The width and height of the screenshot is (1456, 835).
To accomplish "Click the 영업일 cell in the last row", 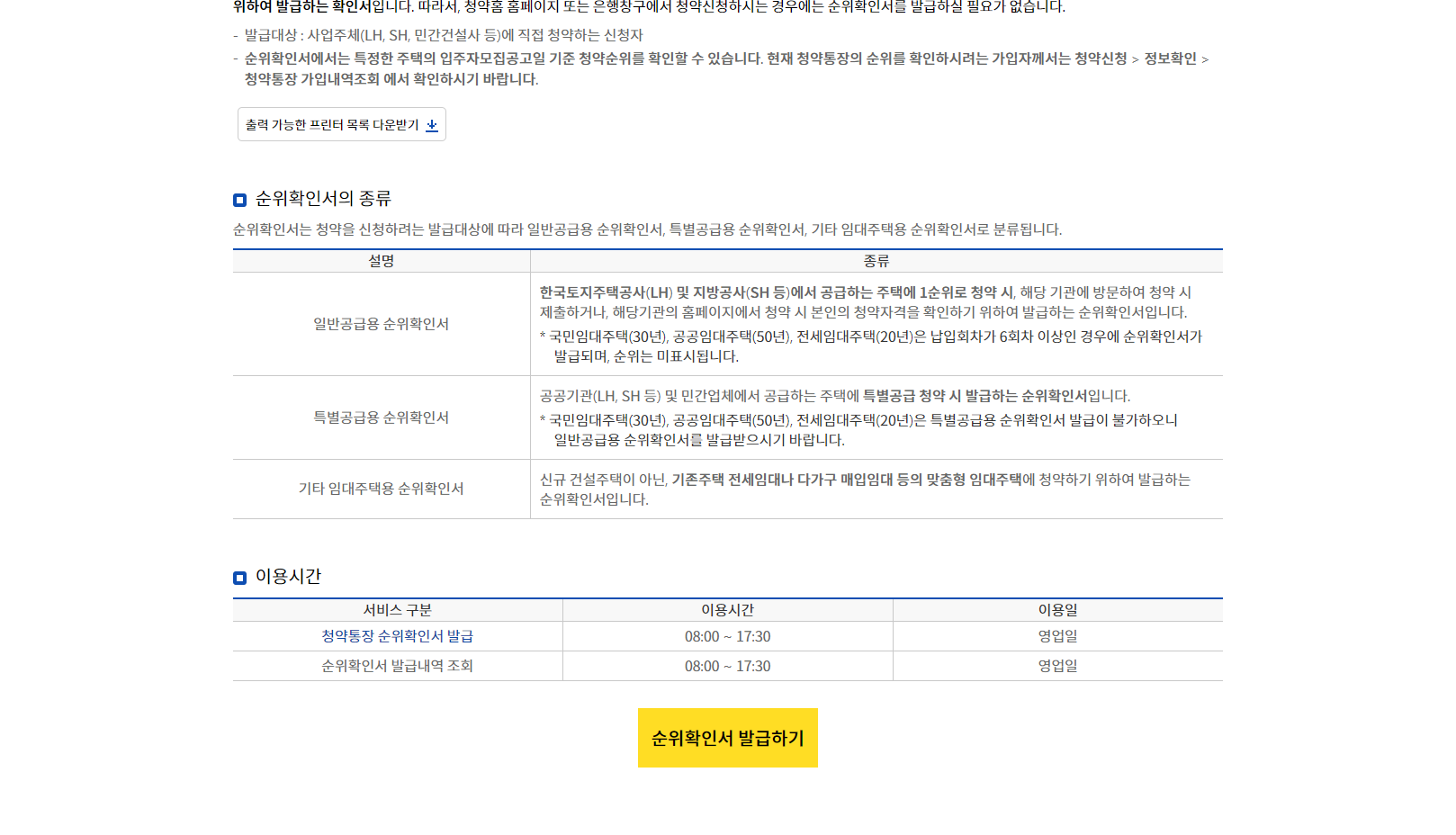I will (1056, 666).
